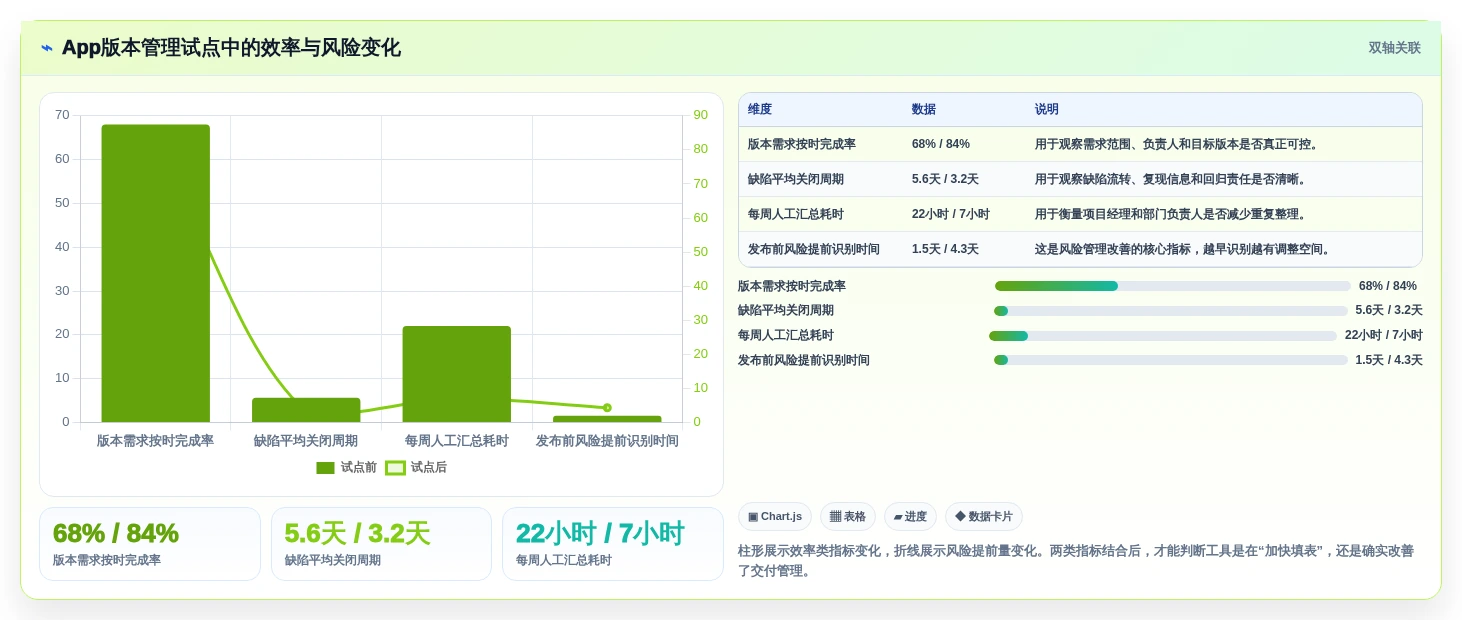Click the right axis value 90

click(x=700, y=115)
